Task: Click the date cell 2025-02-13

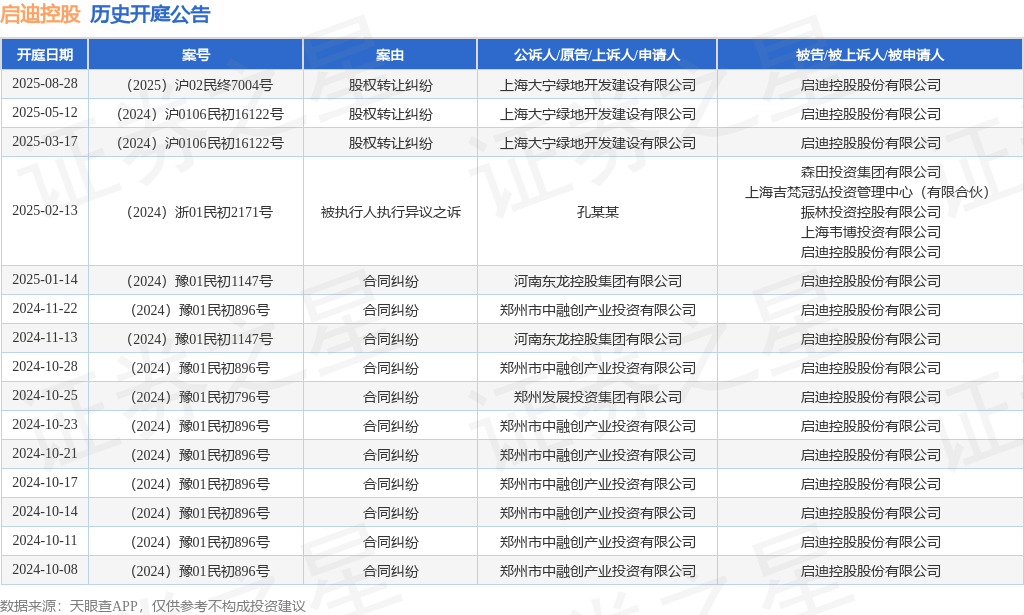Action: click(44, 210)
